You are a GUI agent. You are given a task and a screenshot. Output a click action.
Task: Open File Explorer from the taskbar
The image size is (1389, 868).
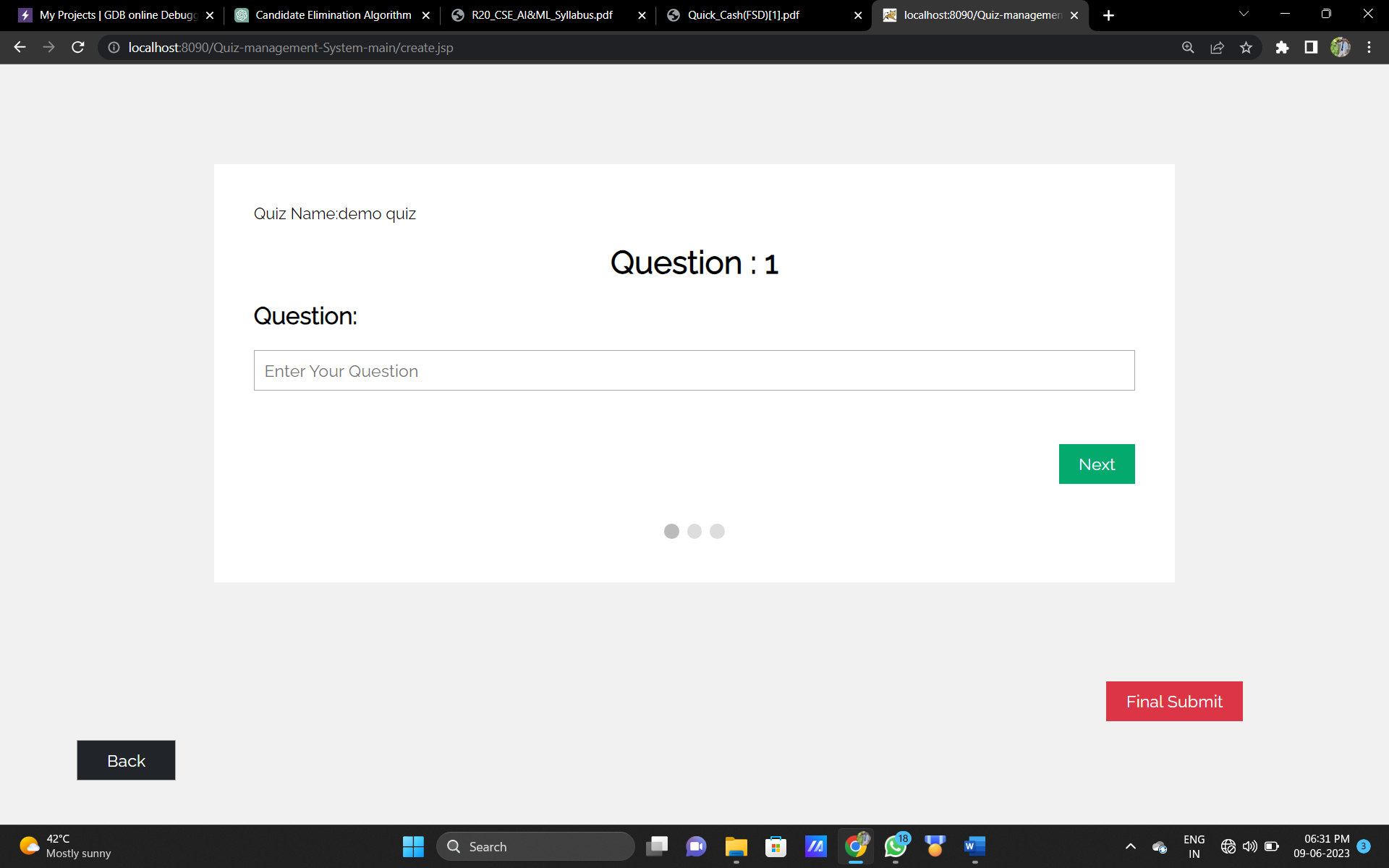[736, 846]
